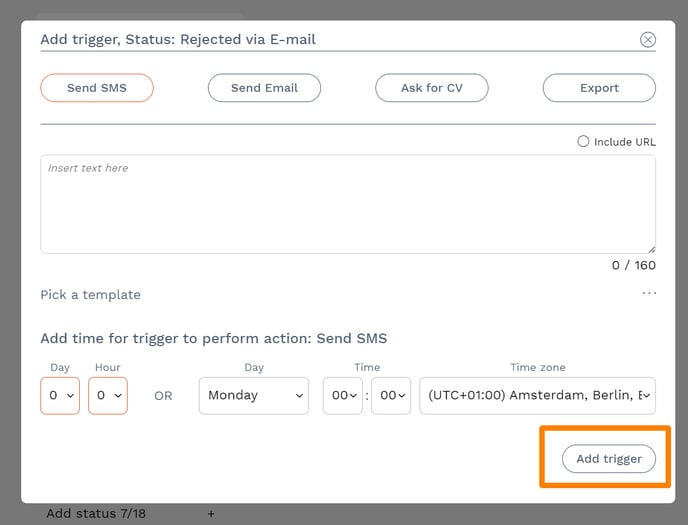
Task: Open the Monday weekday dropdown
Action: pos(254,396)
